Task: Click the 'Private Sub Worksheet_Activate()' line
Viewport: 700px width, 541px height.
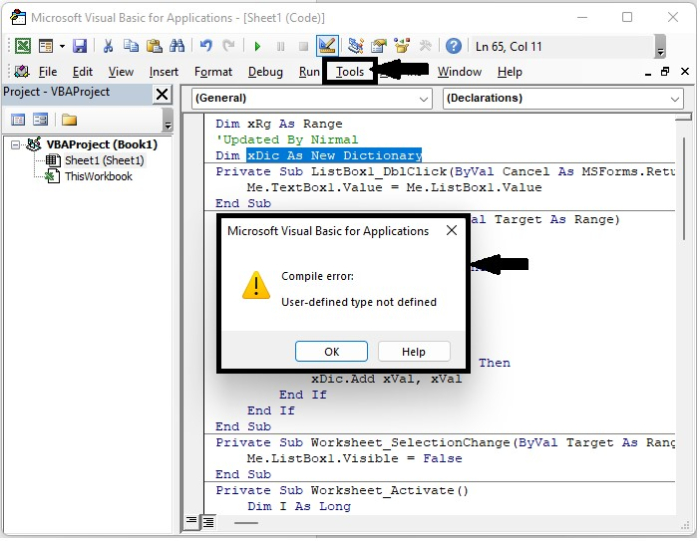Action: coord(342,490)
